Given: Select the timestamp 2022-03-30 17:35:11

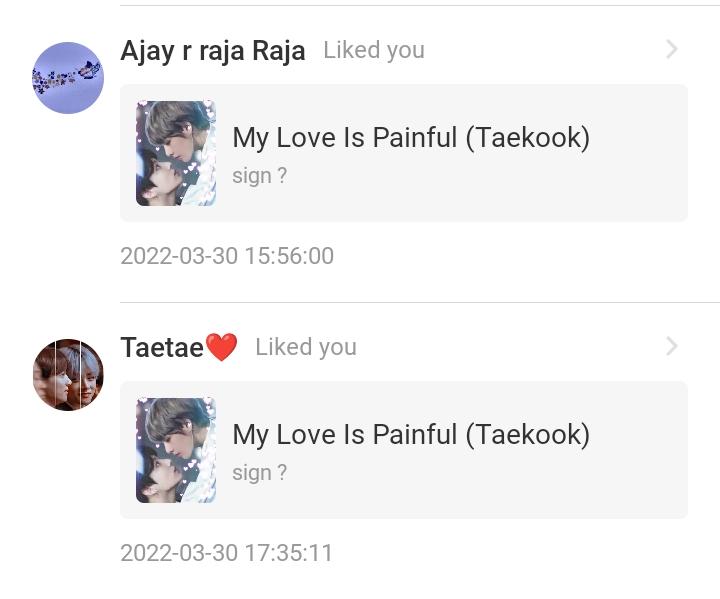Looking at the screenshot, I should point(227,553).
